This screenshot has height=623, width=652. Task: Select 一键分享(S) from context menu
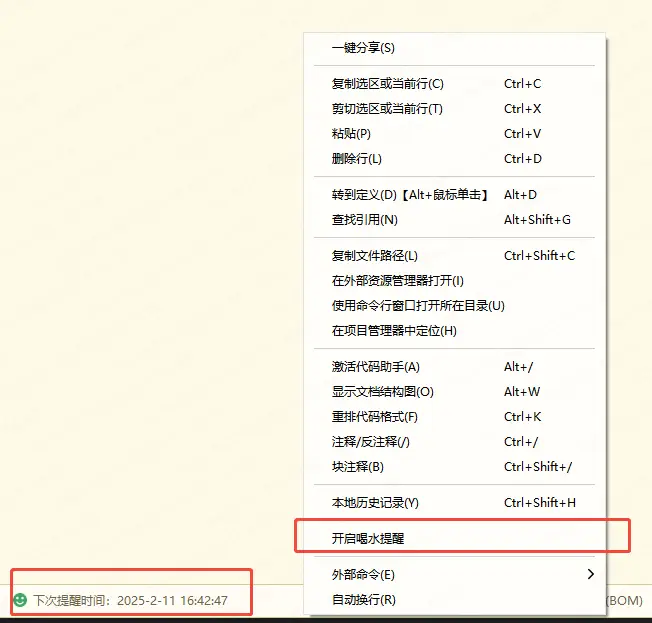[x=363, y=48]
